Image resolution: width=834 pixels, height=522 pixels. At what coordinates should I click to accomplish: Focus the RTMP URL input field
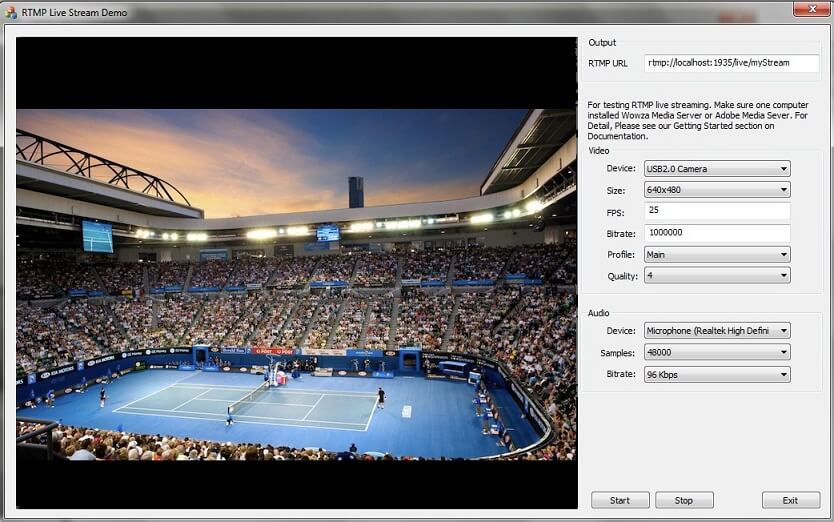(x=731, y=63)
